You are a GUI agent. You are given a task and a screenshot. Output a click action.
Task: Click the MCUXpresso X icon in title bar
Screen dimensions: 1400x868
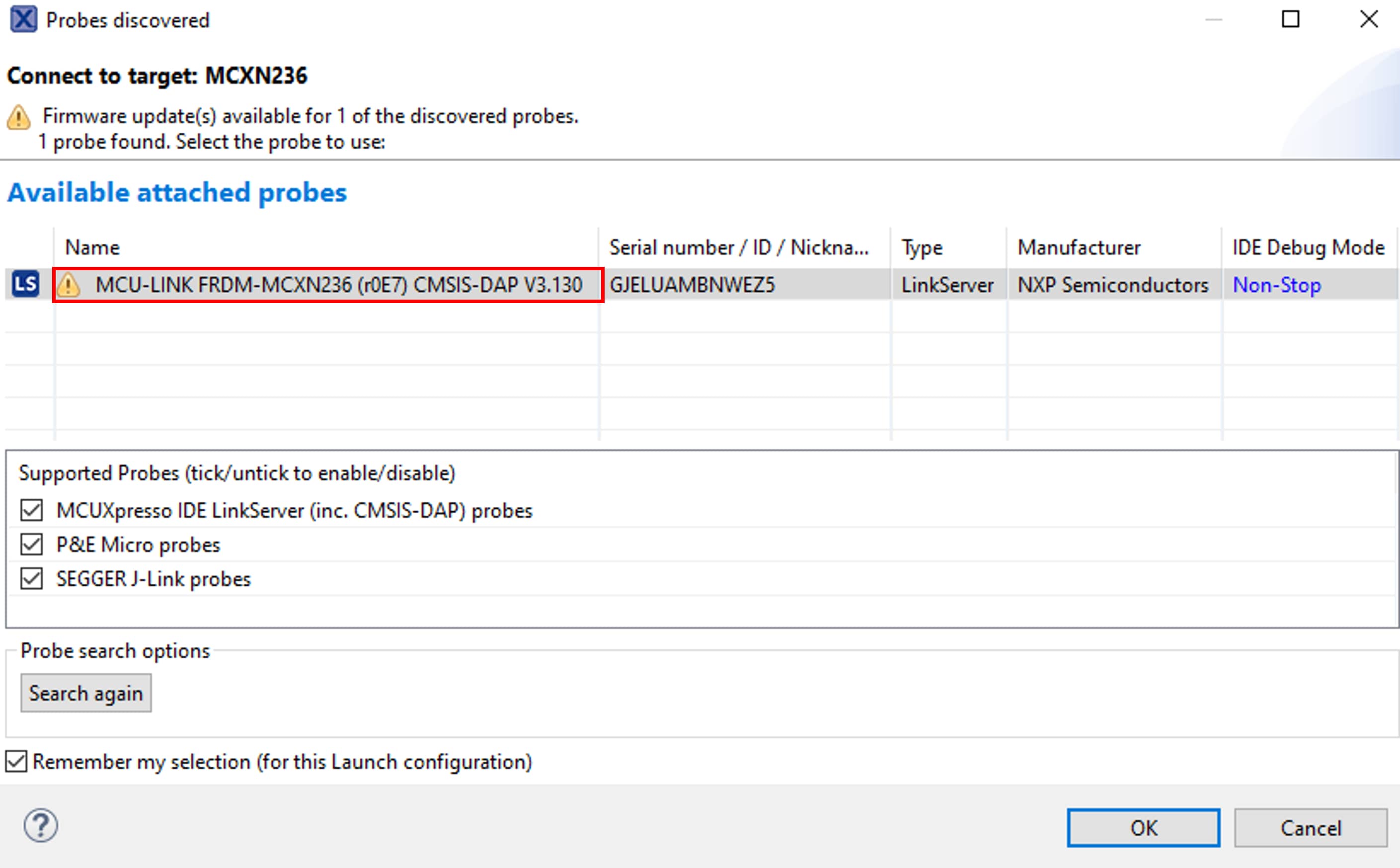23,19
